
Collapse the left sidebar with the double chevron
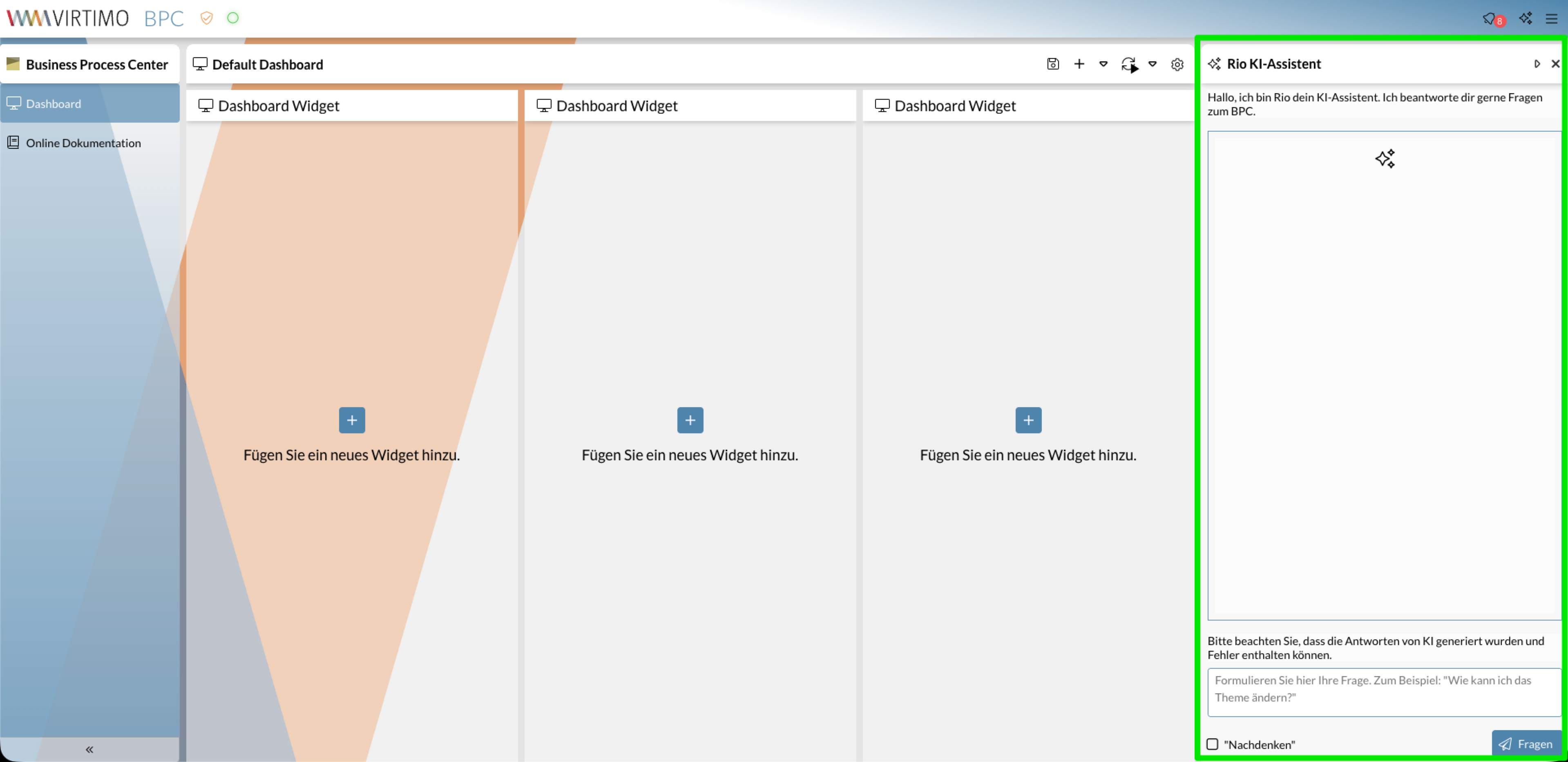[89, 749]
